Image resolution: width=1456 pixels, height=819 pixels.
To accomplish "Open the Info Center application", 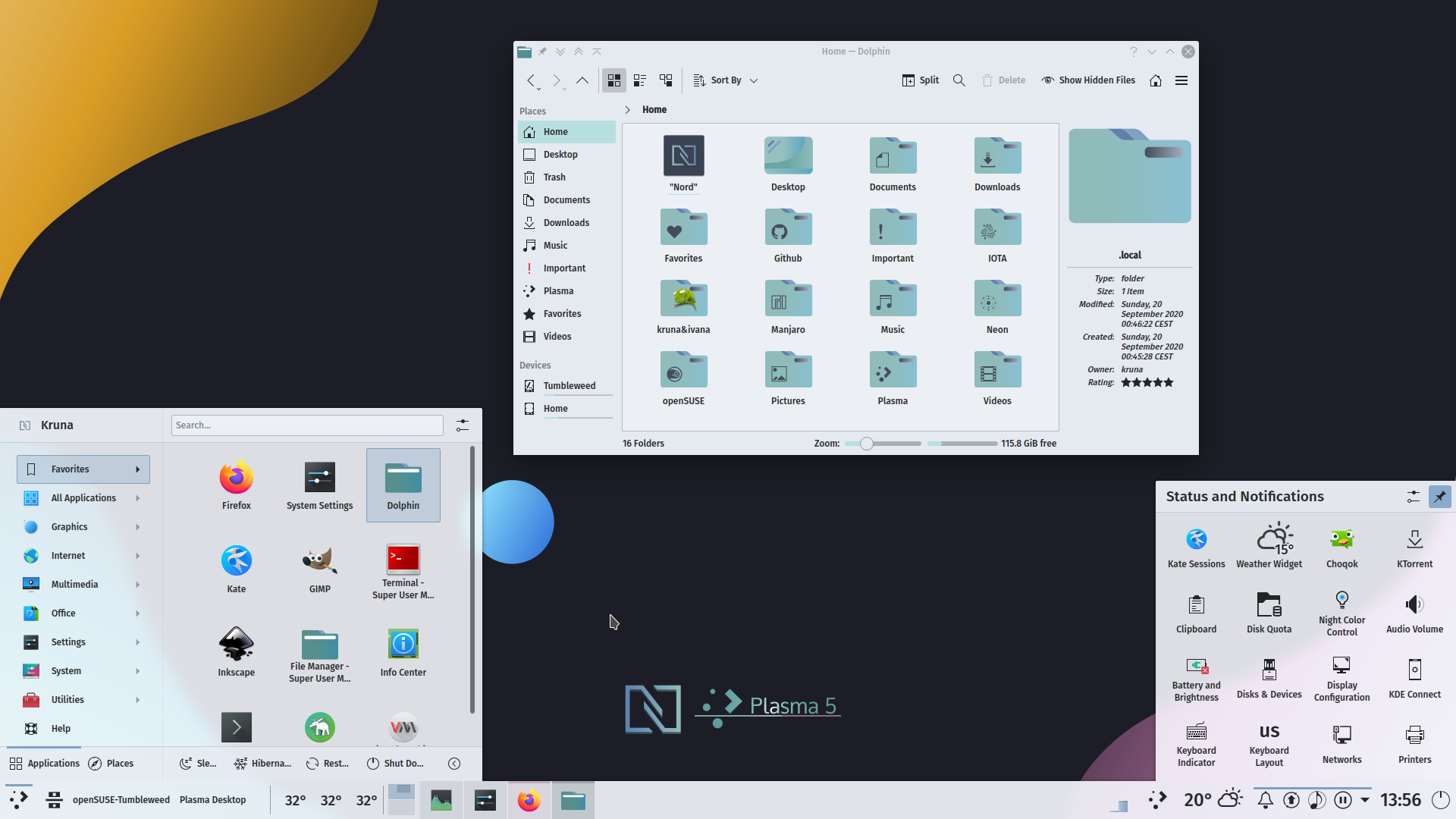I will pyautogui.click(x=403, y=652).
